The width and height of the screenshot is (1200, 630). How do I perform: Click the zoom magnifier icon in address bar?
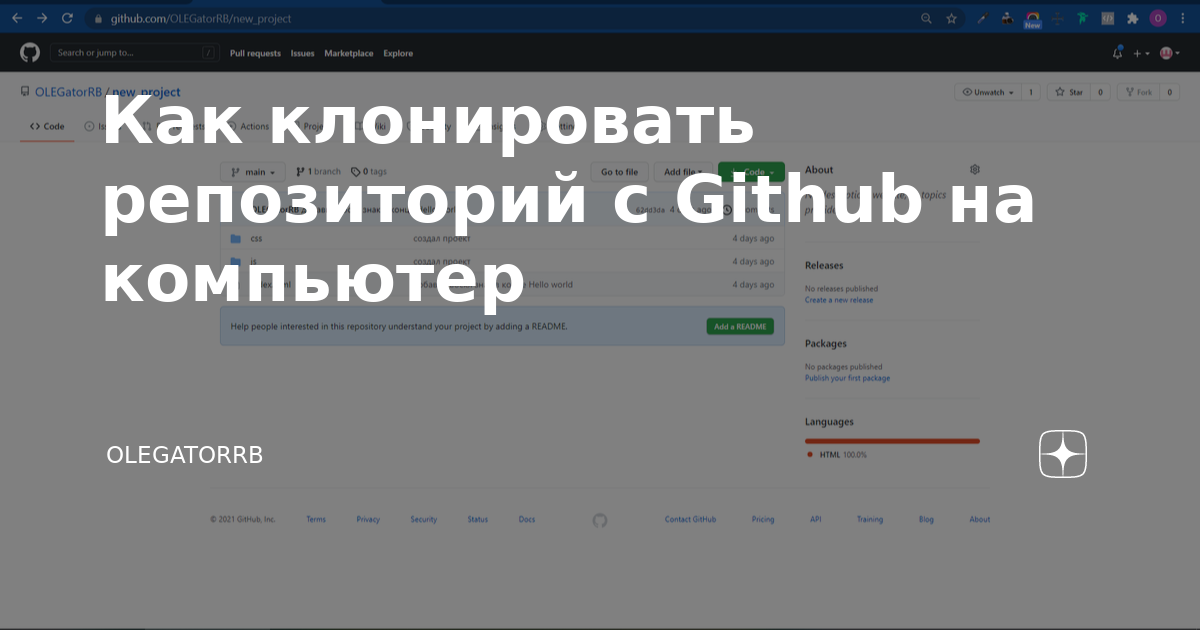pyautogui.click(x=926, y=18)
